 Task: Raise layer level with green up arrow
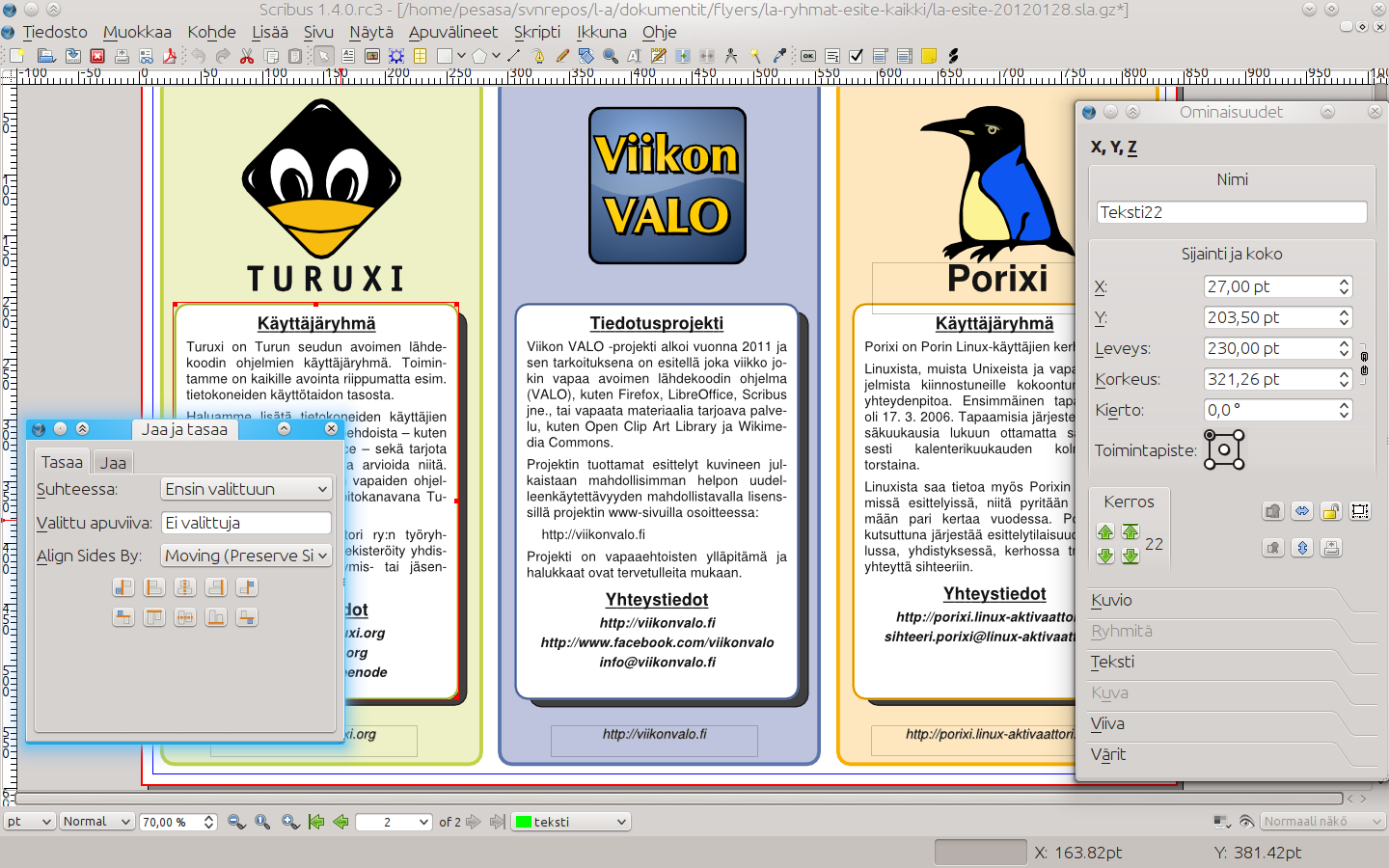[x=1105, y=531]
